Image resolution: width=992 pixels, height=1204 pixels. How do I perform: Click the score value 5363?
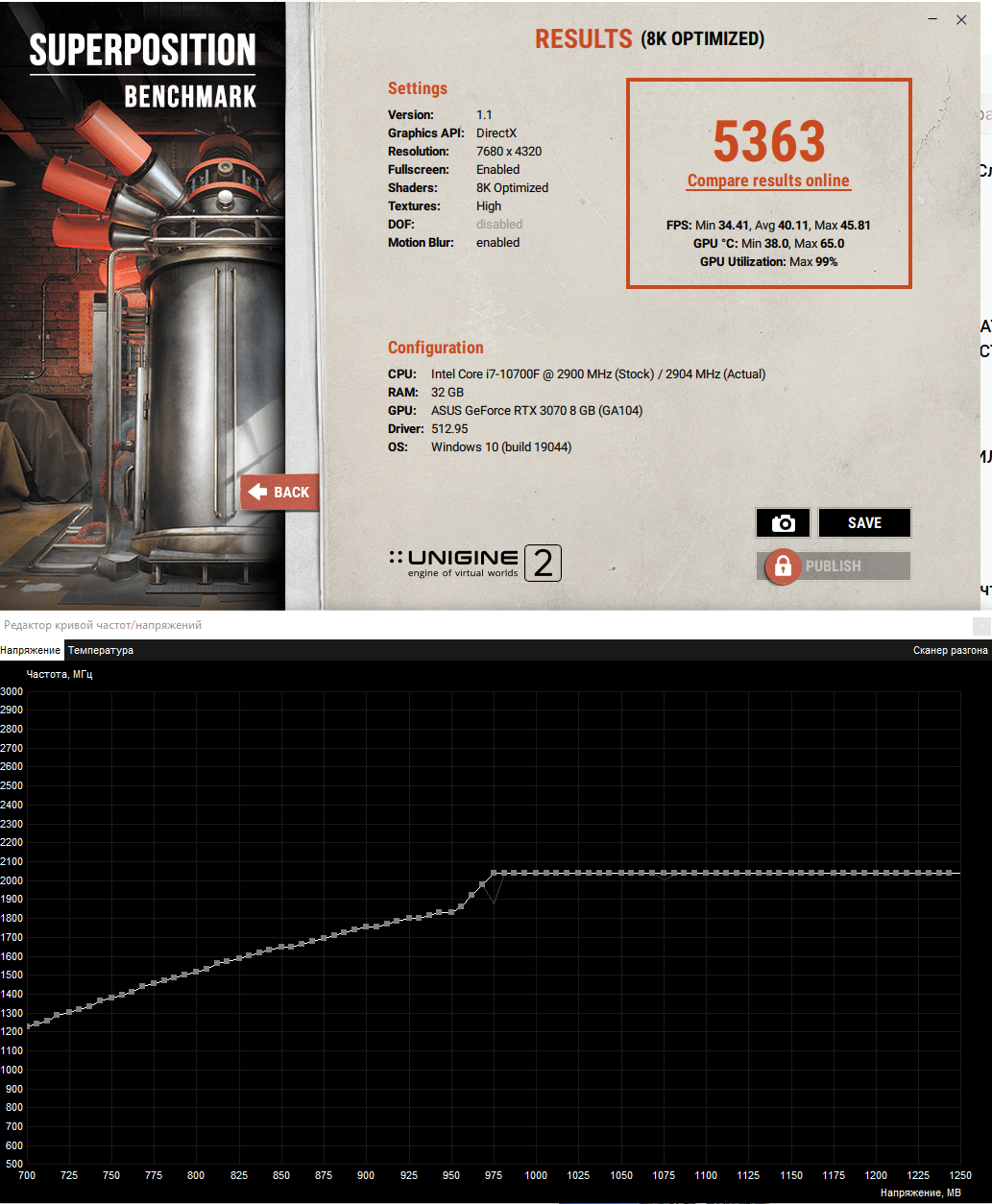tap(768, 141)
